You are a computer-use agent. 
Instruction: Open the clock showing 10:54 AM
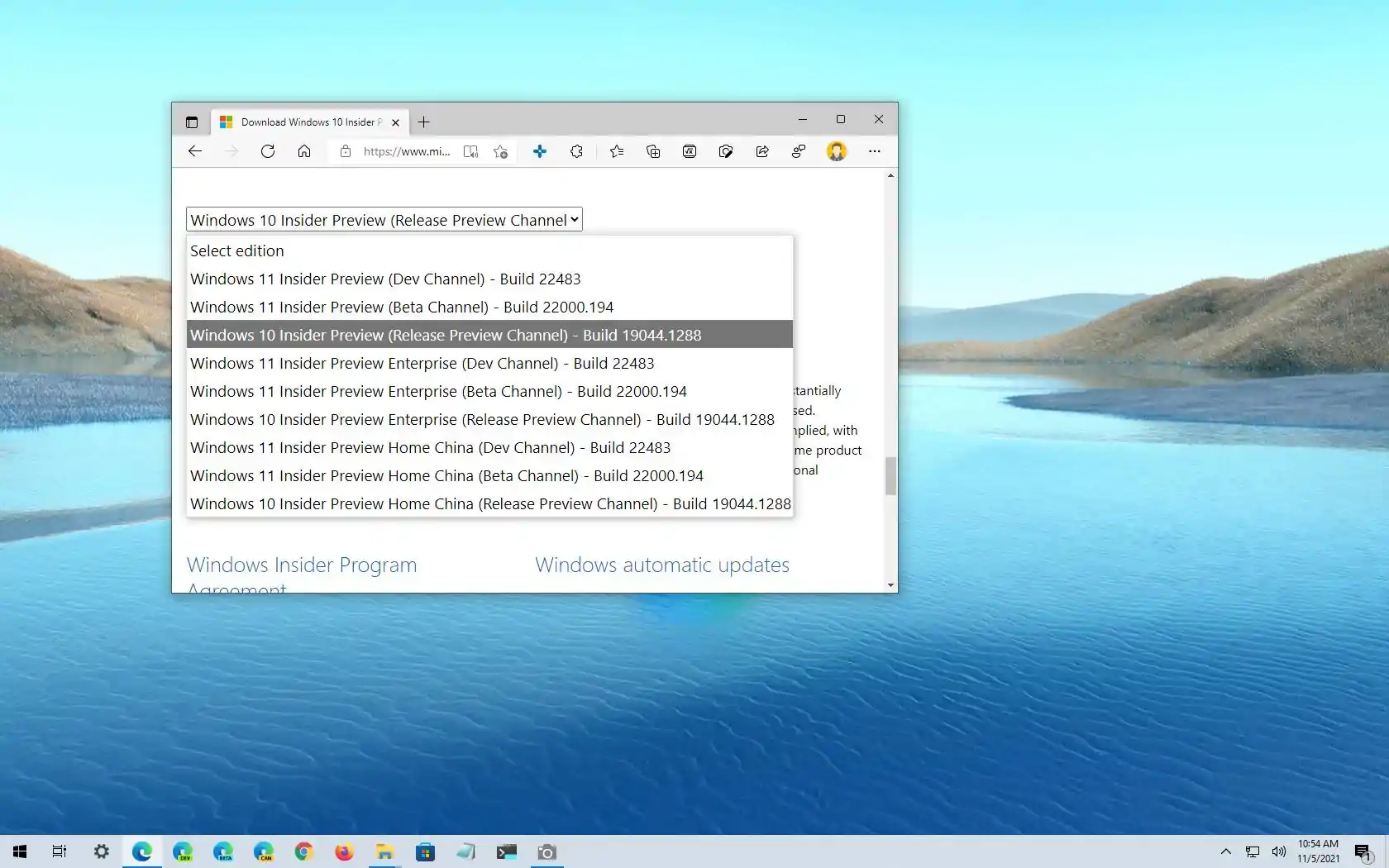(x=1319, y=851)
